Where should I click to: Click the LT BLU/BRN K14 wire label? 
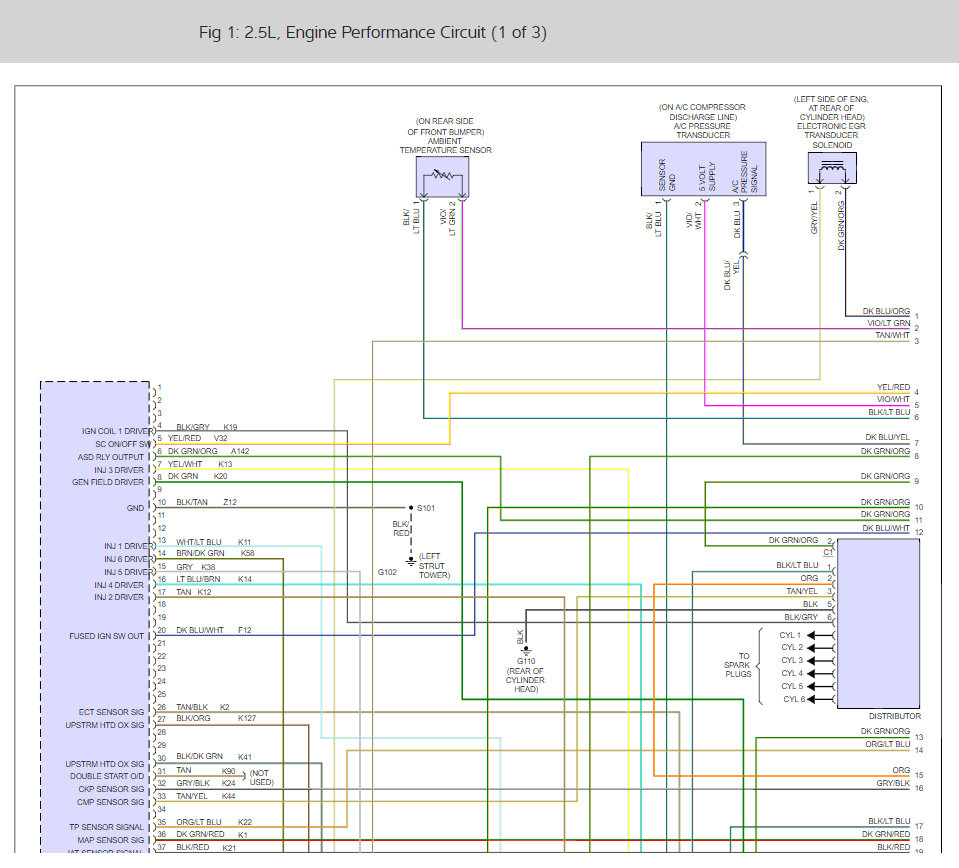pos(214,579)
